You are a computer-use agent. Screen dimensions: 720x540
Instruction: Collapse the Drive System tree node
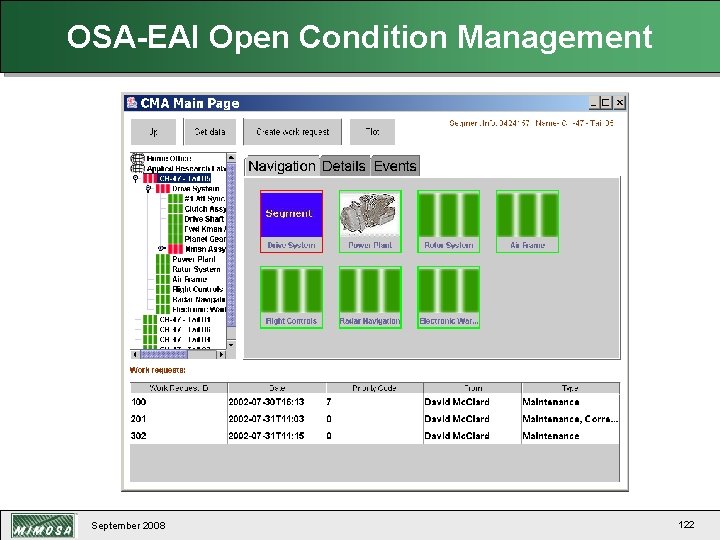[148, 189]
